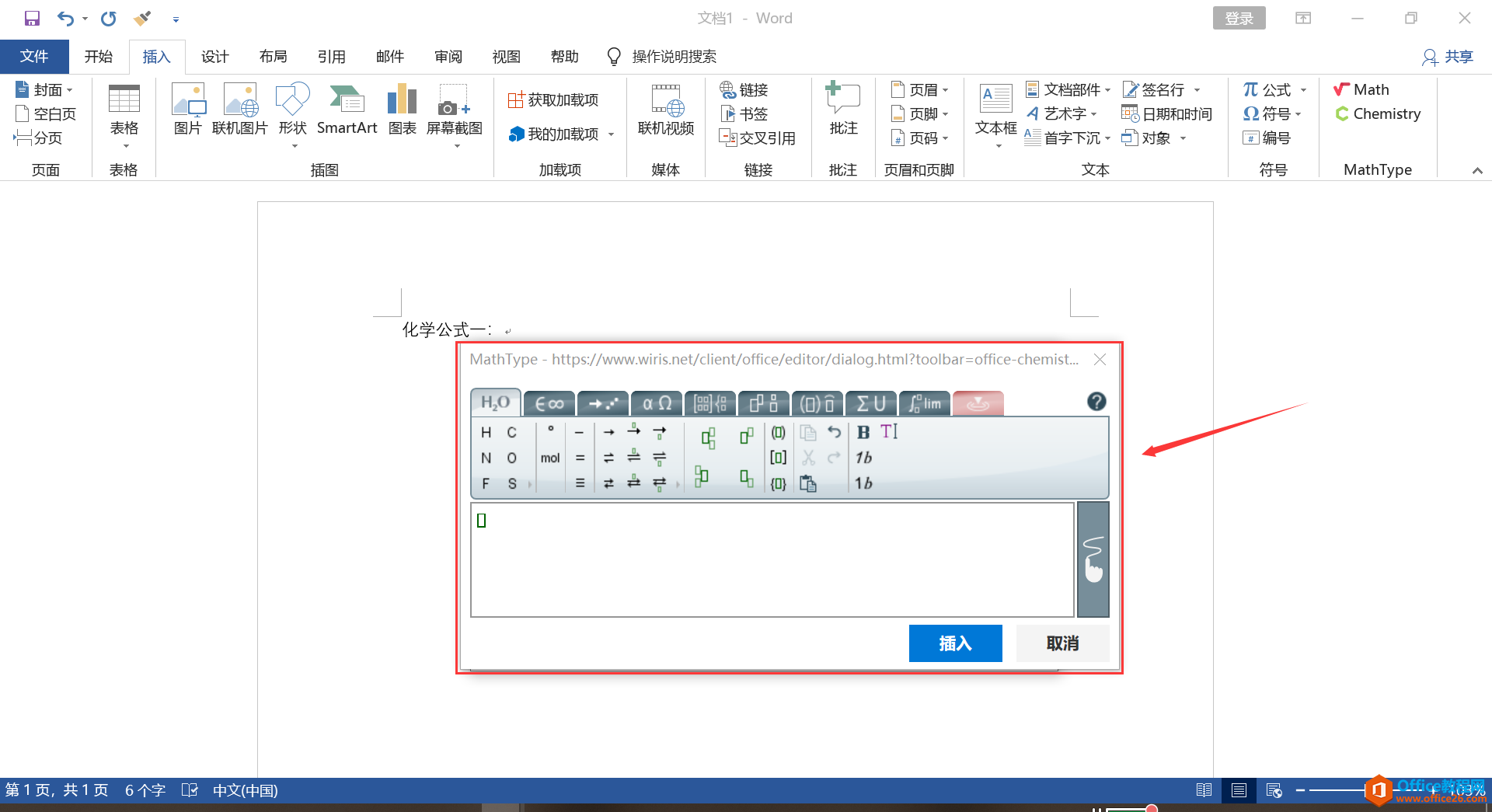
Task: Open the 页眉 header dropdown
Action: point(921,89)
